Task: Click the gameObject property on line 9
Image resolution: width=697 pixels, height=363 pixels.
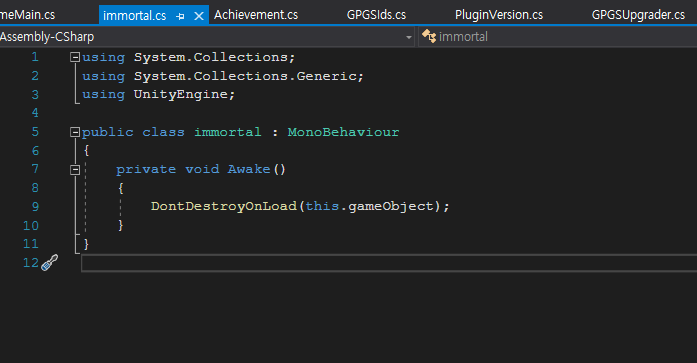Action: click(391, 207)
